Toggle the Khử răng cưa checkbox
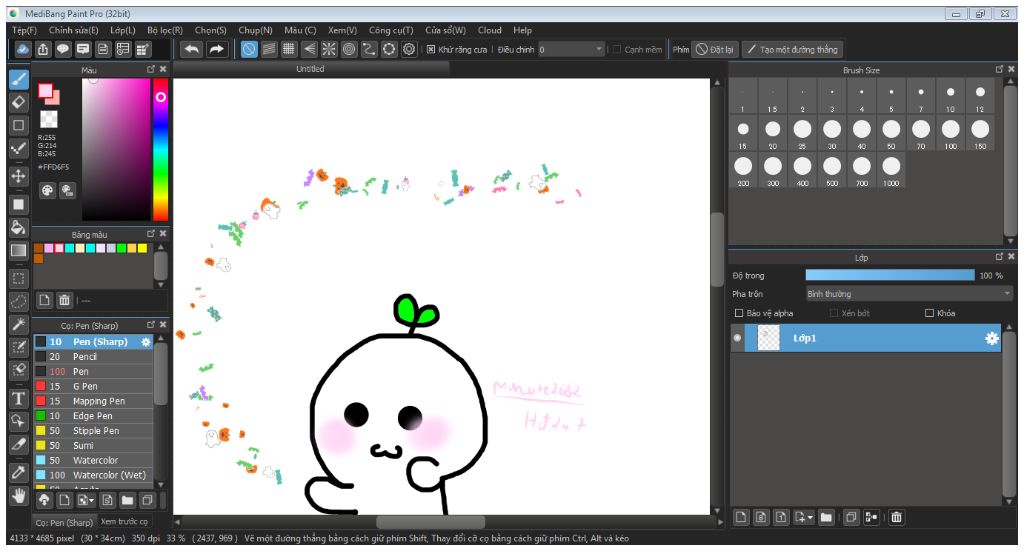The image size is (1024, 551). click(x=430, y=50)
